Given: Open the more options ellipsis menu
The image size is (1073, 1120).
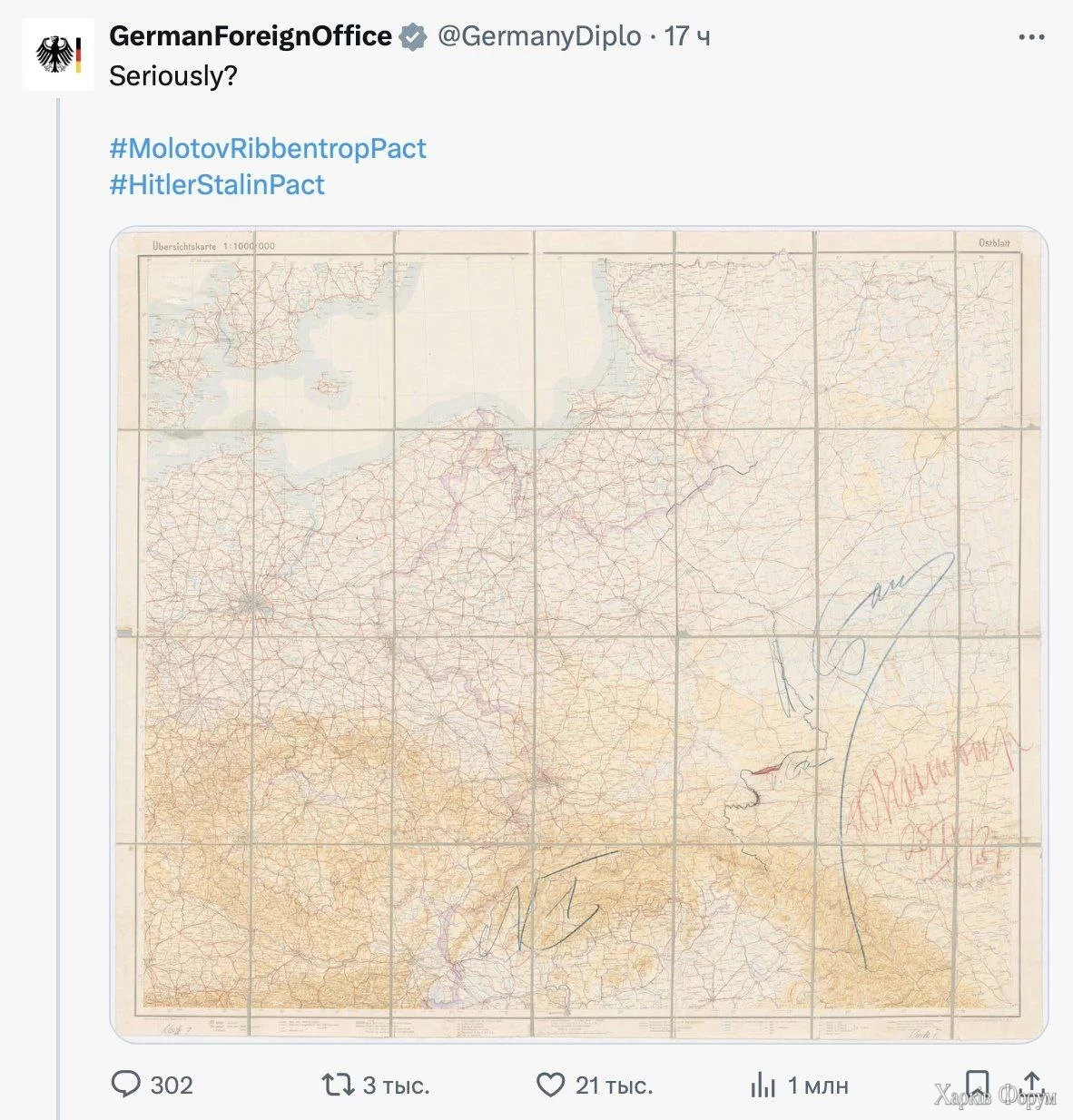Looking at the screenshot, I should point(1030,34).
